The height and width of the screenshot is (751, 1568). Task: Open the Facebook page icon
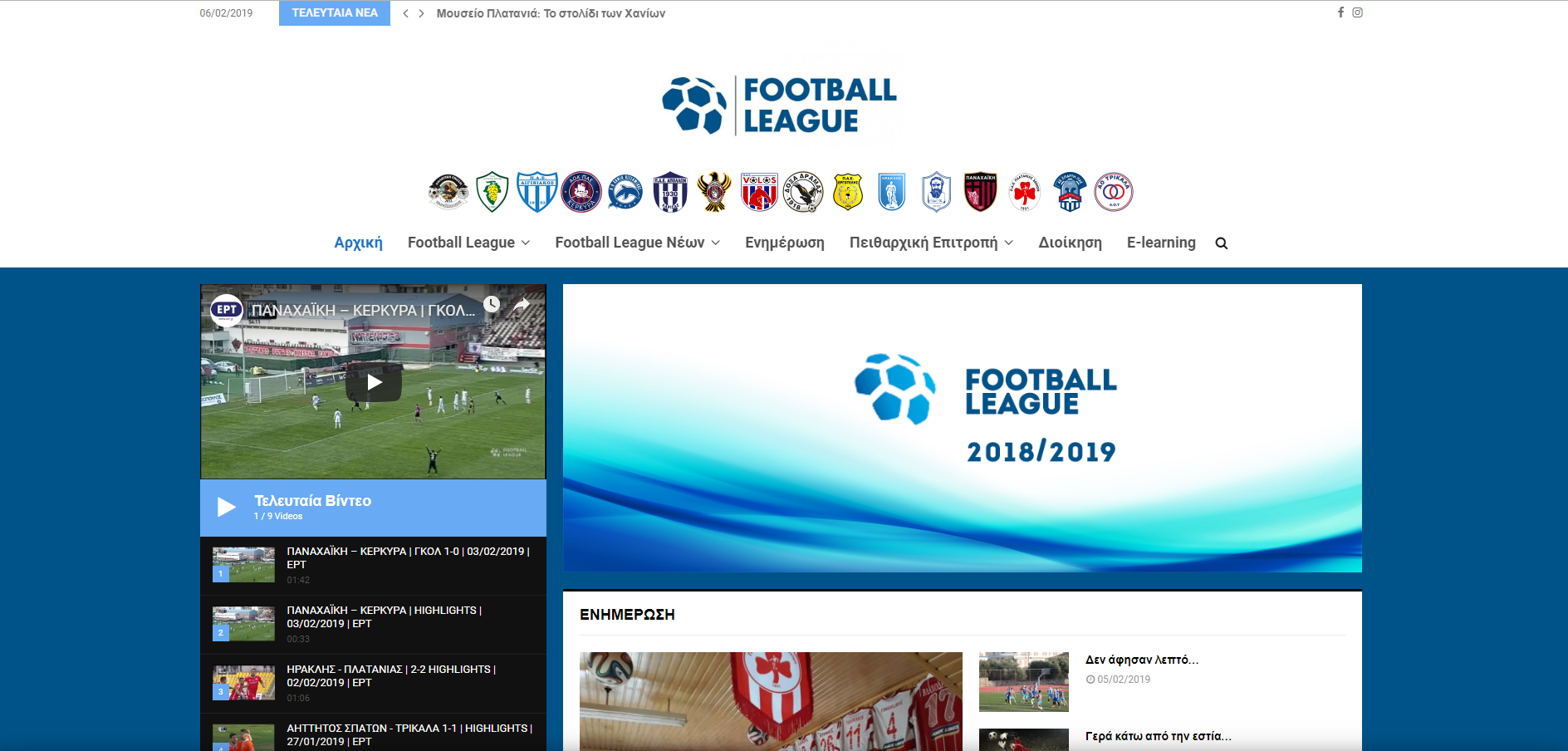1340,12
